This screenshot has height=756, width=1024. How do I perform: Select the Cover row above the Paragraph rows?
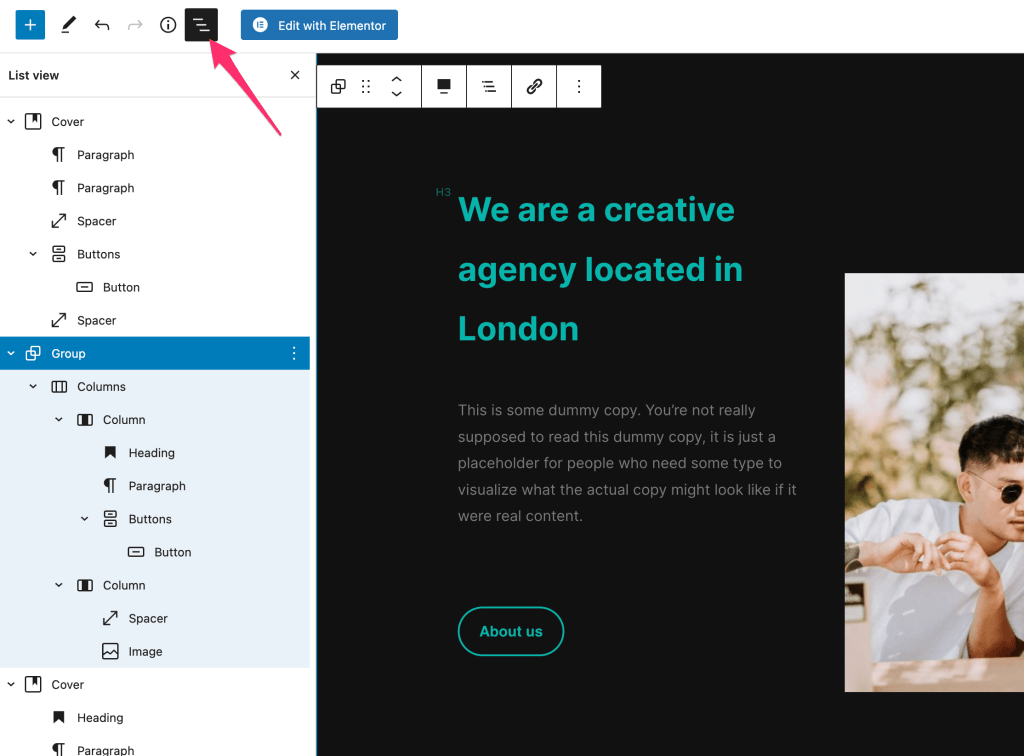(x=155, y=121)
